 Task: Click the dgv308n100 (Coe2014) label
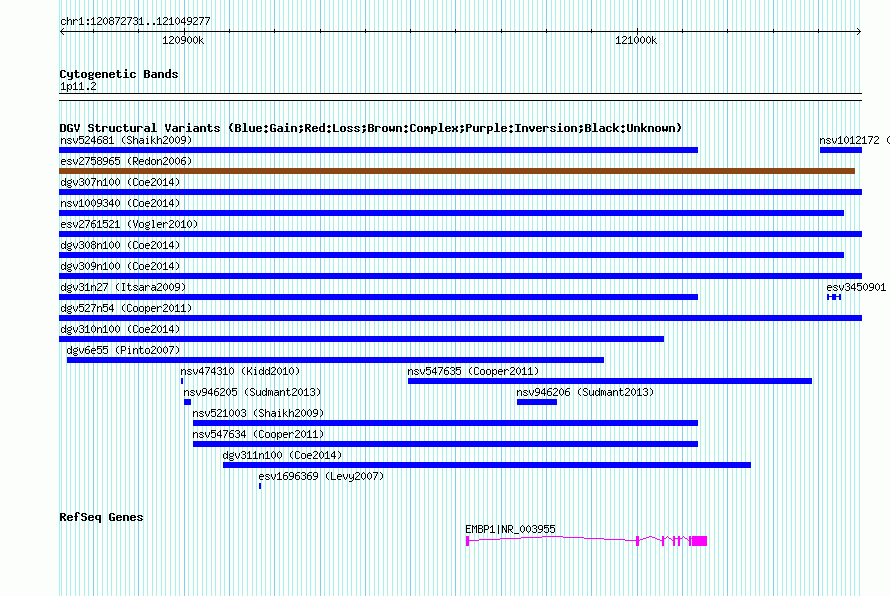120,245
